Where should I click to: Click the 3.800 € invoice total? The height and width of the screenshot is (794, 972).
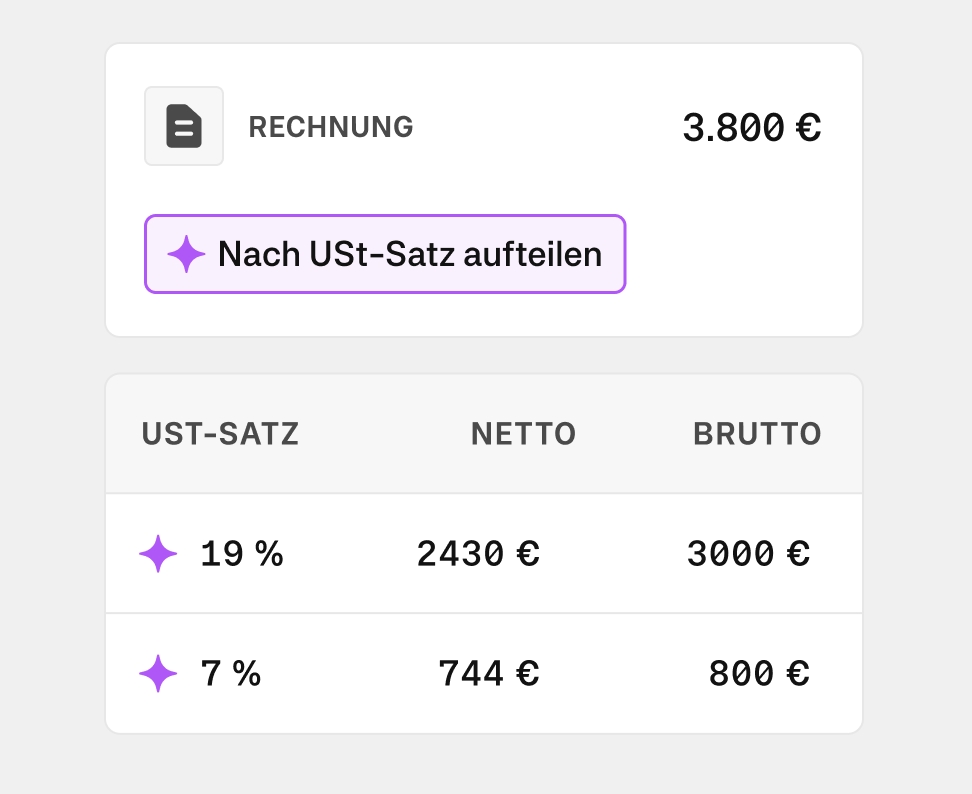coord(751,127)
